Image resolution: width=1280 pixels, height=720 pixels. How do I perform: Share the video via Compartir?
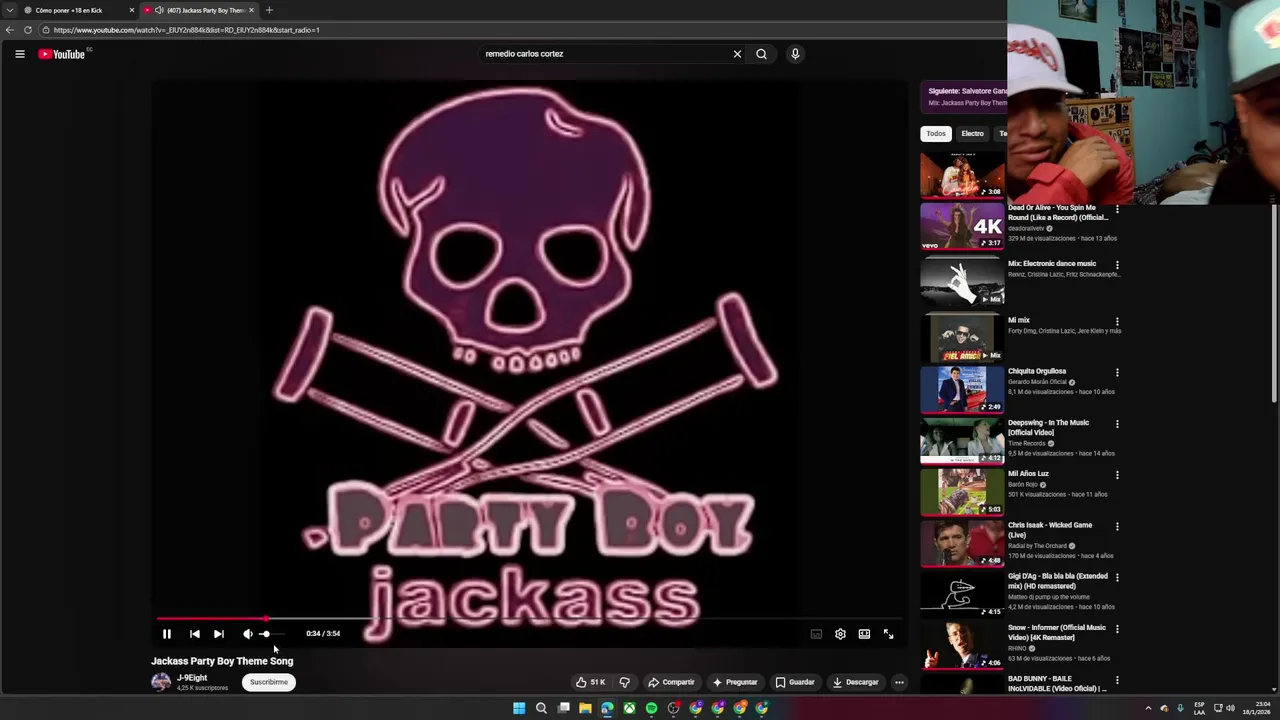671,682
